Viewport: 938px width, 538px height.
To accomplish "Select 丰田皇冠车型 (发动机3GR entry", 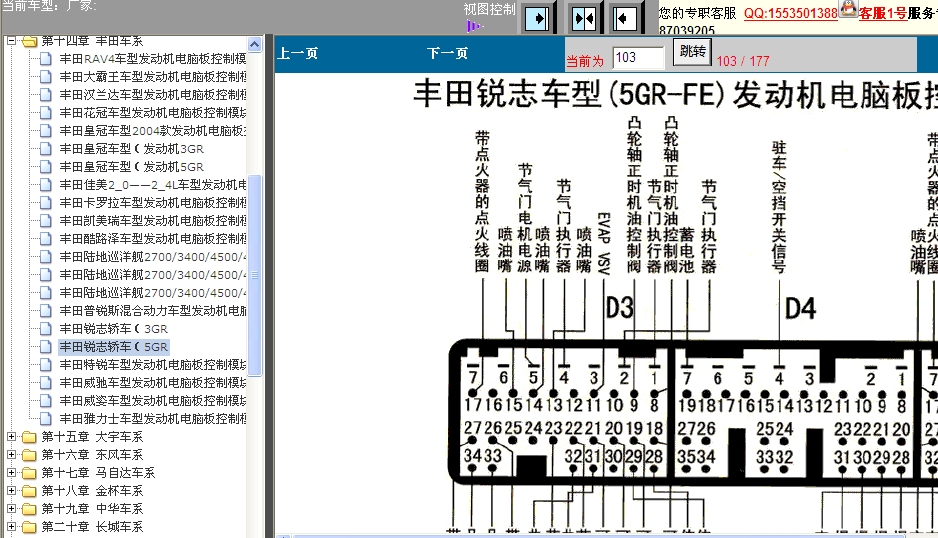I will tap(132, 148).
